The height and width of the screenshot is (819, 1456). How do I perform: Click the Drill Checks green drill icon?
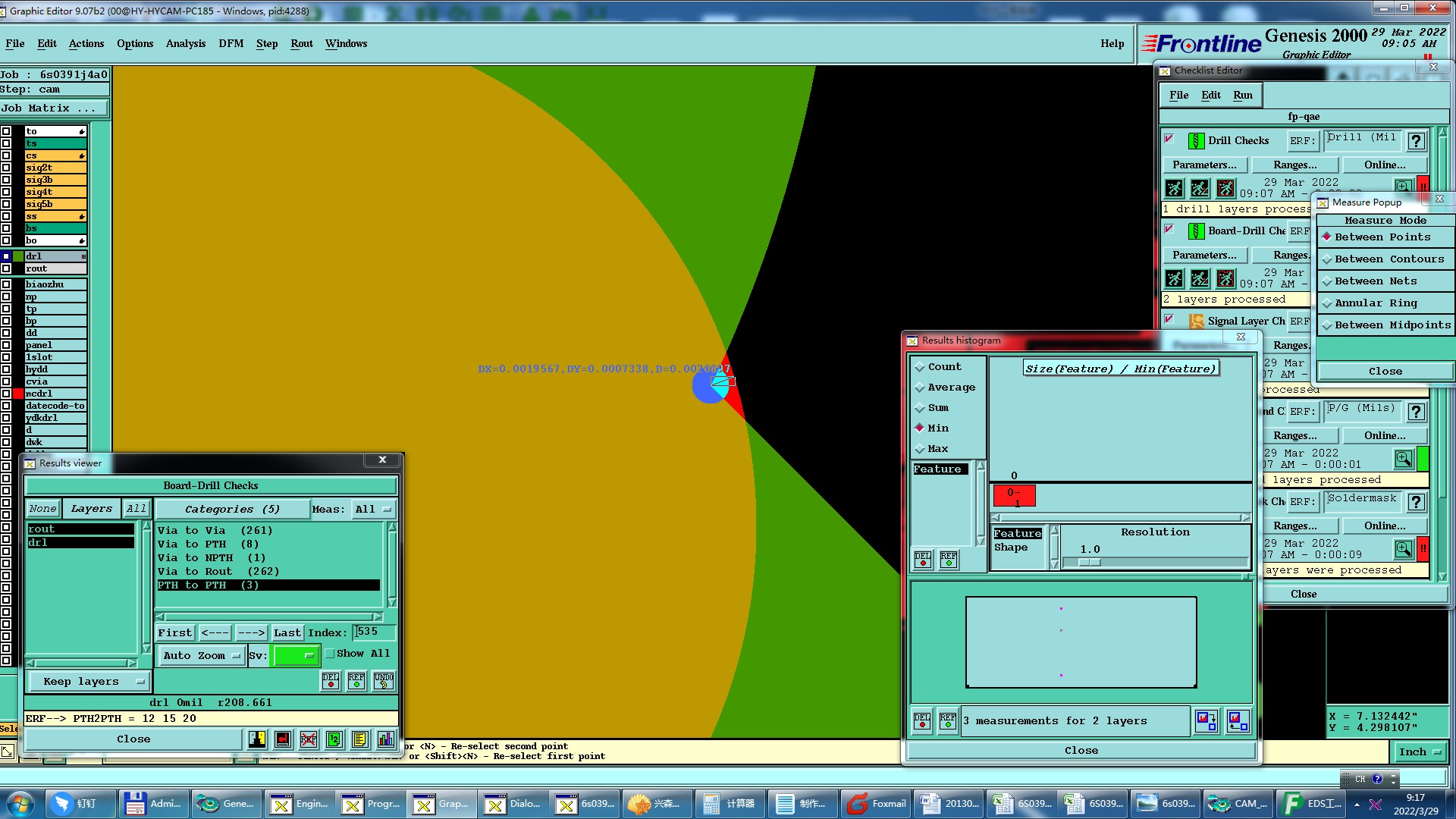(x=1196, y=141)
